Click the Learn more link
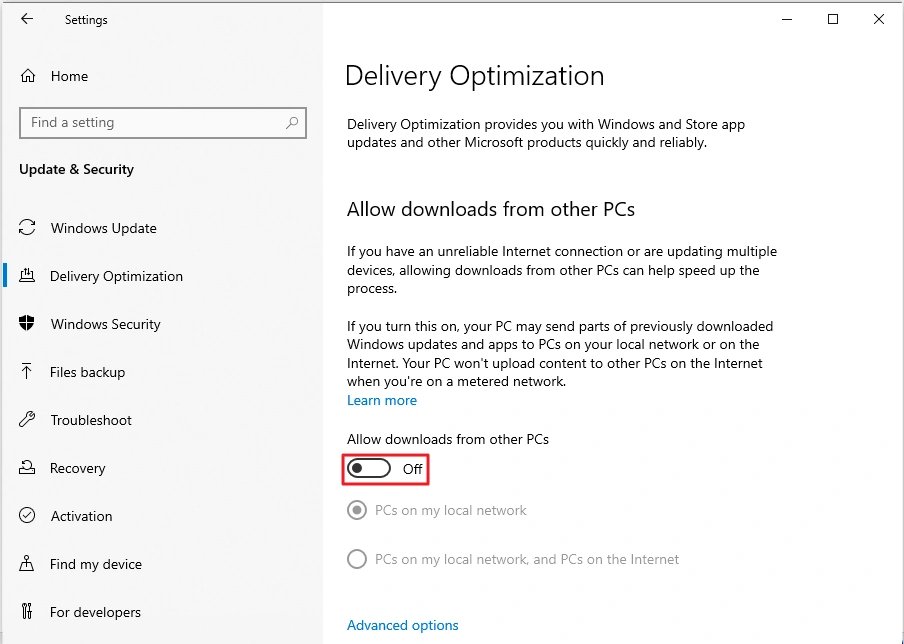The width and height of the screenshot is (904, 644). click(x=382, y=400)
